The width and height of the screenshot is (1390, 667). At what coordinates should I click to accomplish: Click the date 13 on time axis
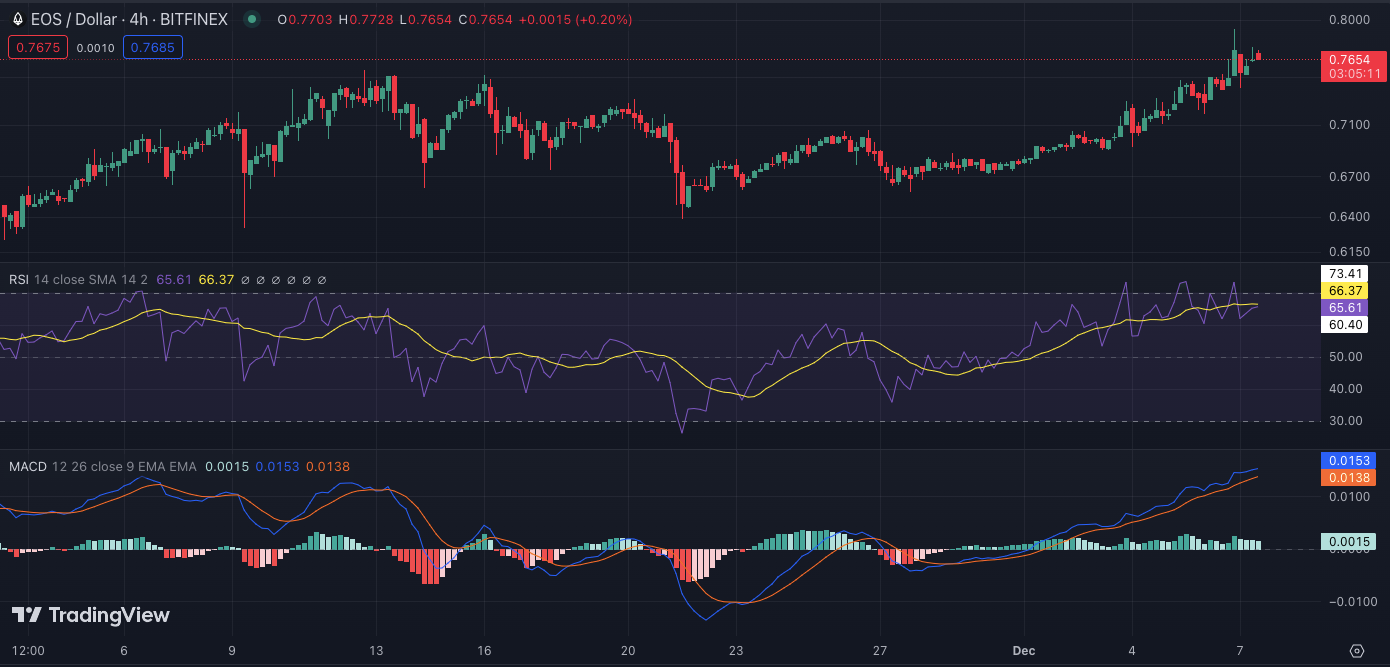coord(376,650)
